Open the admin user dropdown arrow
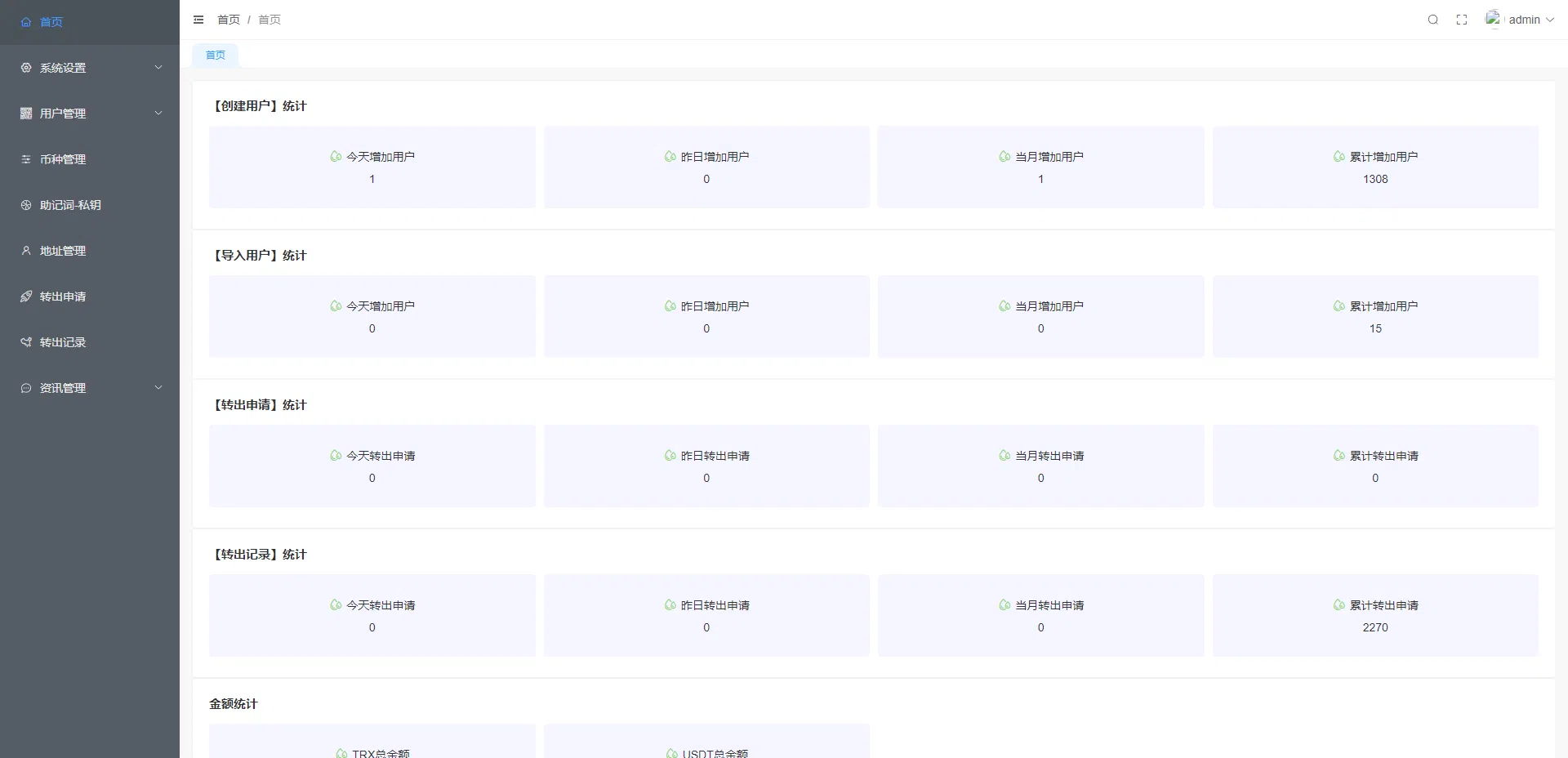The height and width of the screenshot is (758, 1568). pos(1549,20)
